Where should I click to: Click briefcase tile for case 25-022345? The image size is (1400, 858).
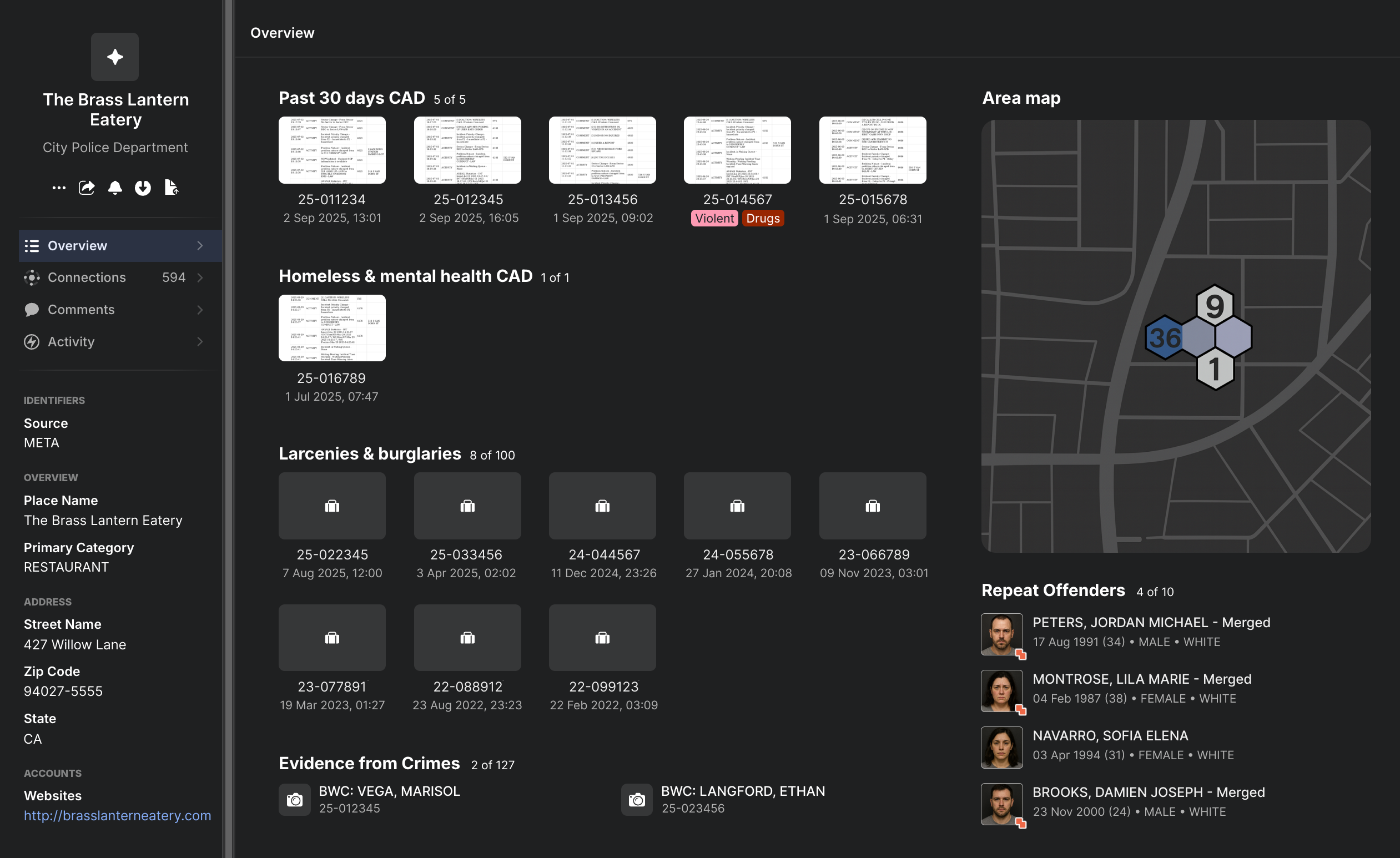point(332,506)
